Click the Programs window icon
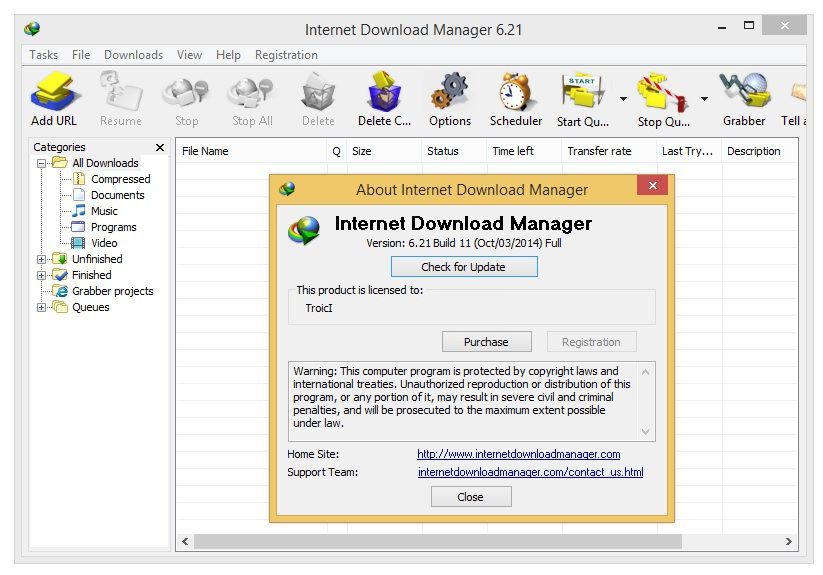 point(78,227)
